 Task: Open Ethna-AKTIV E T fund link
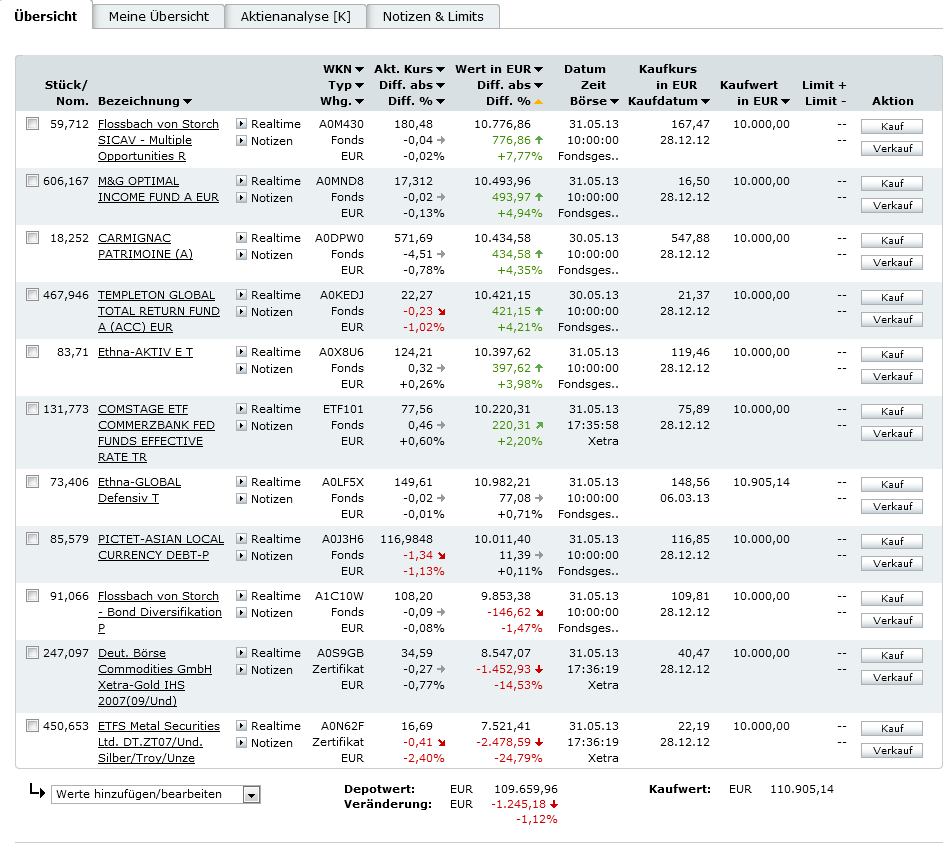click(146, 352)
